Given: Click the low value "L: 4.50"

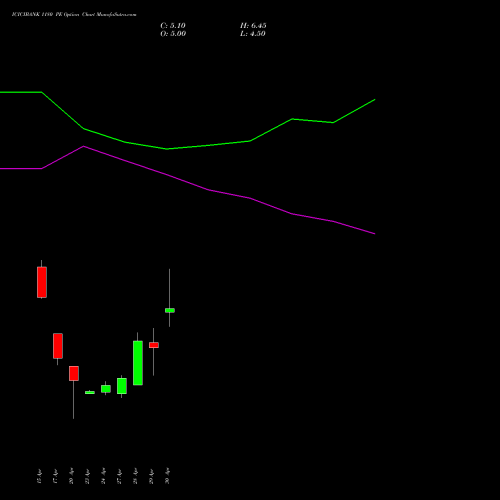Looking at the screenshot, I should coord(253,34).
